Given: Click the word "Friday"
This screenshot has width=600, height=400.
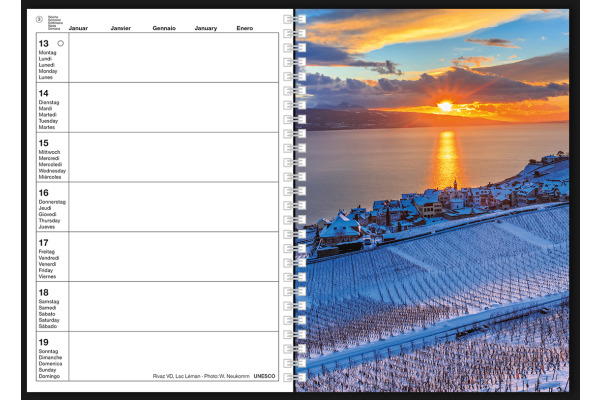Looking at the screenshot, I should click(46, 270).
